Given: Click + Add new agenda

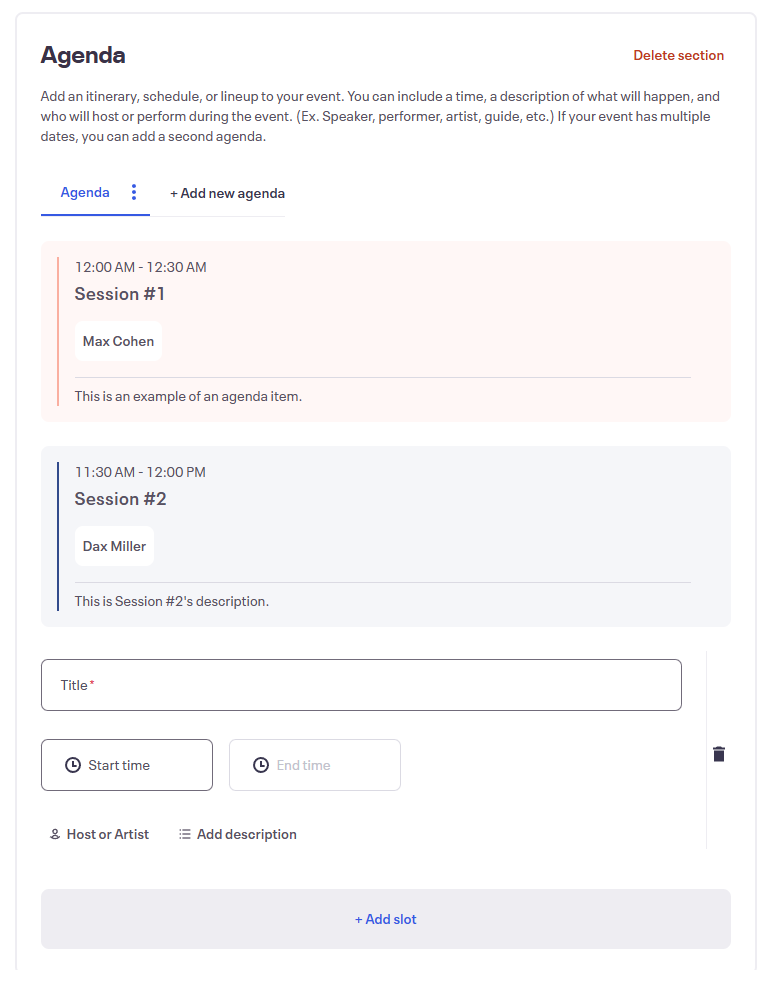Looking at the screenshot, I should pos(227,192).
